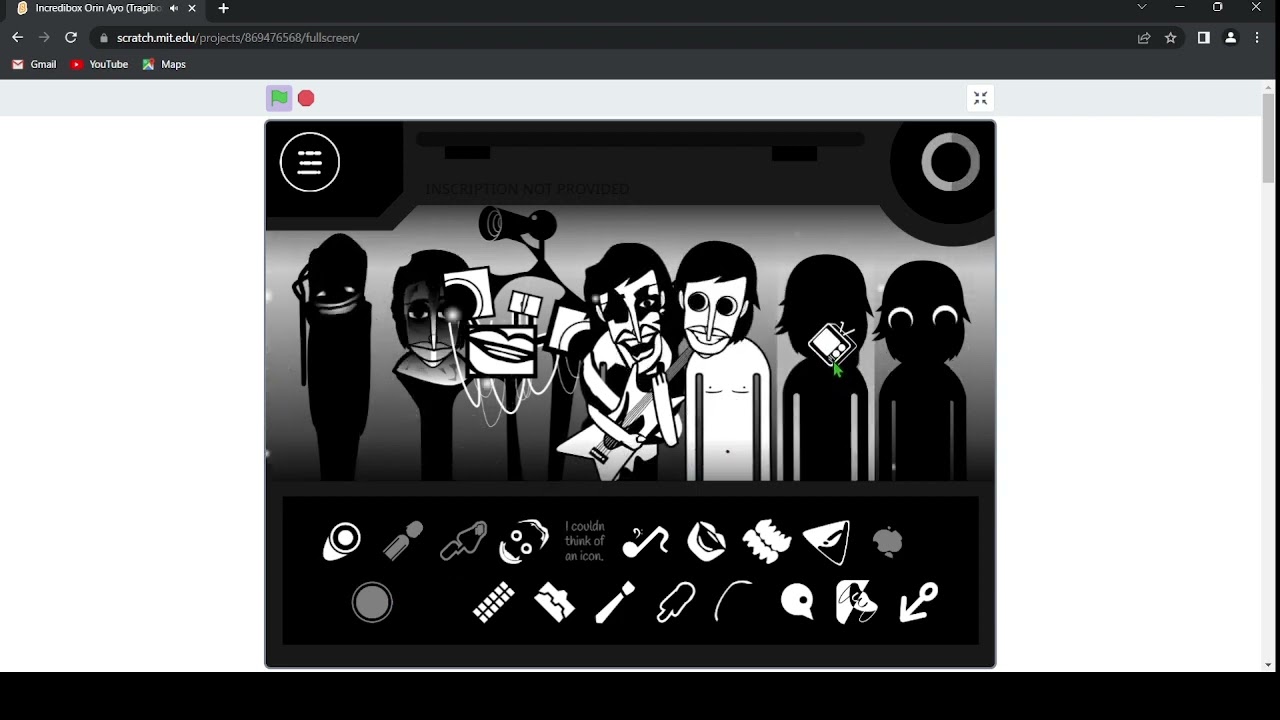
Task: Stop the project with the red stop button
Action: pyautogui.click(x=306, y=98)
